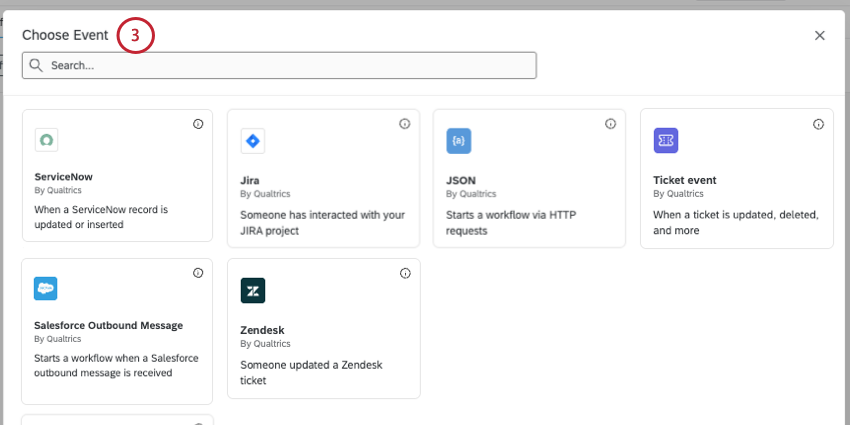Click the Ticket event purple icon
This screenshot has width=850, height=425.
click(666, 140)
